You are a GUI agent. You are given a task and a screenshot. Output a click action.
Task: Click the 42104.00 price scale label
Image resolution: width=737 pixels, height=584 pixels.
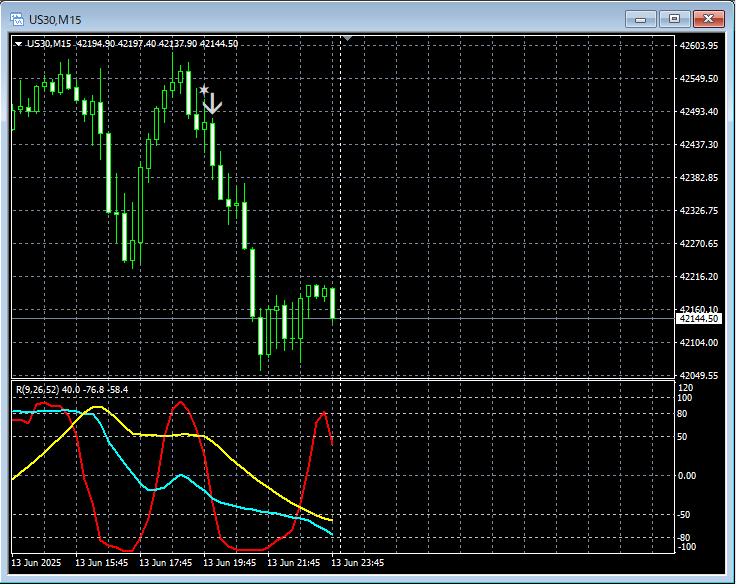tap(698, 342)
